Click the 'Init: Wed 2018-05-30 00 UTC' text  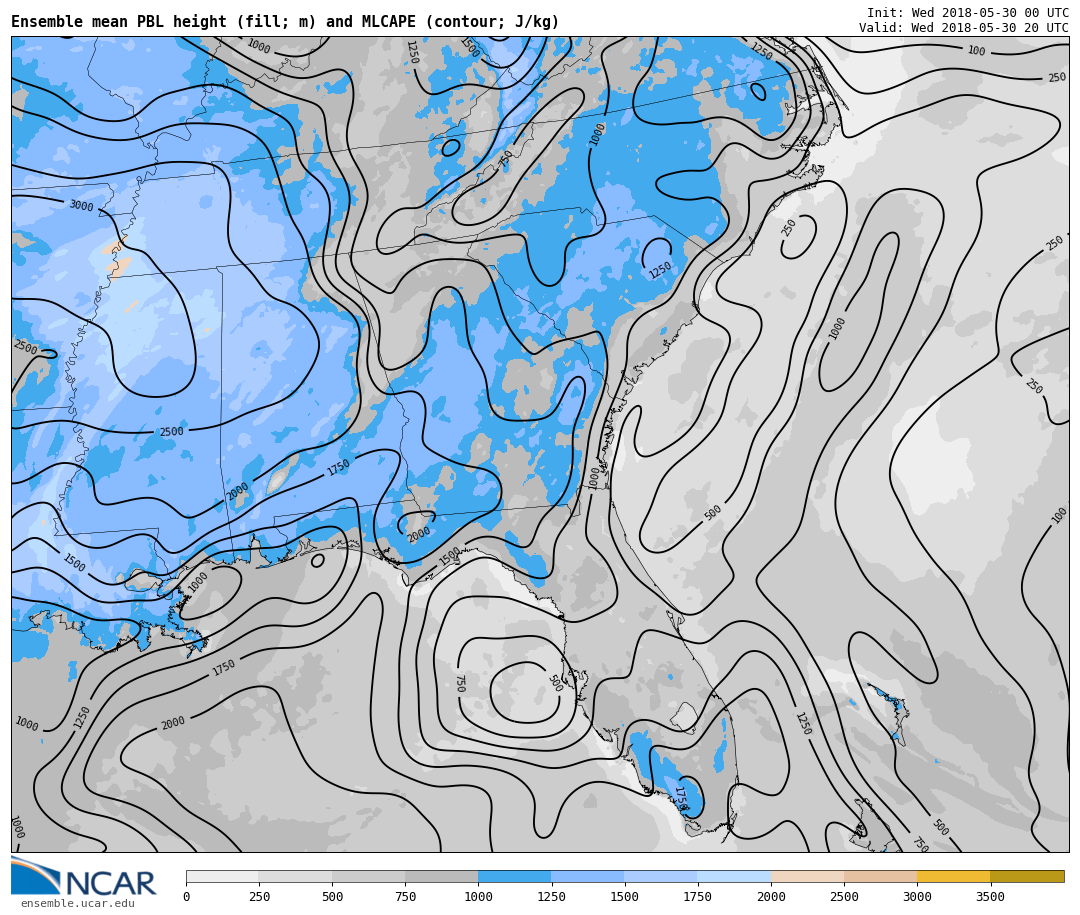[968, 12]
